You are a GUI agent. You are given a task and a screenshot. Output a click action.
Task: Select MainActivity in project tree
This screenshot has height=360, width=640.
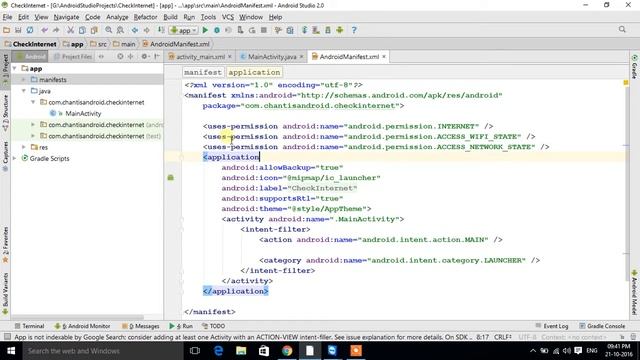click(x=83, y=113)
